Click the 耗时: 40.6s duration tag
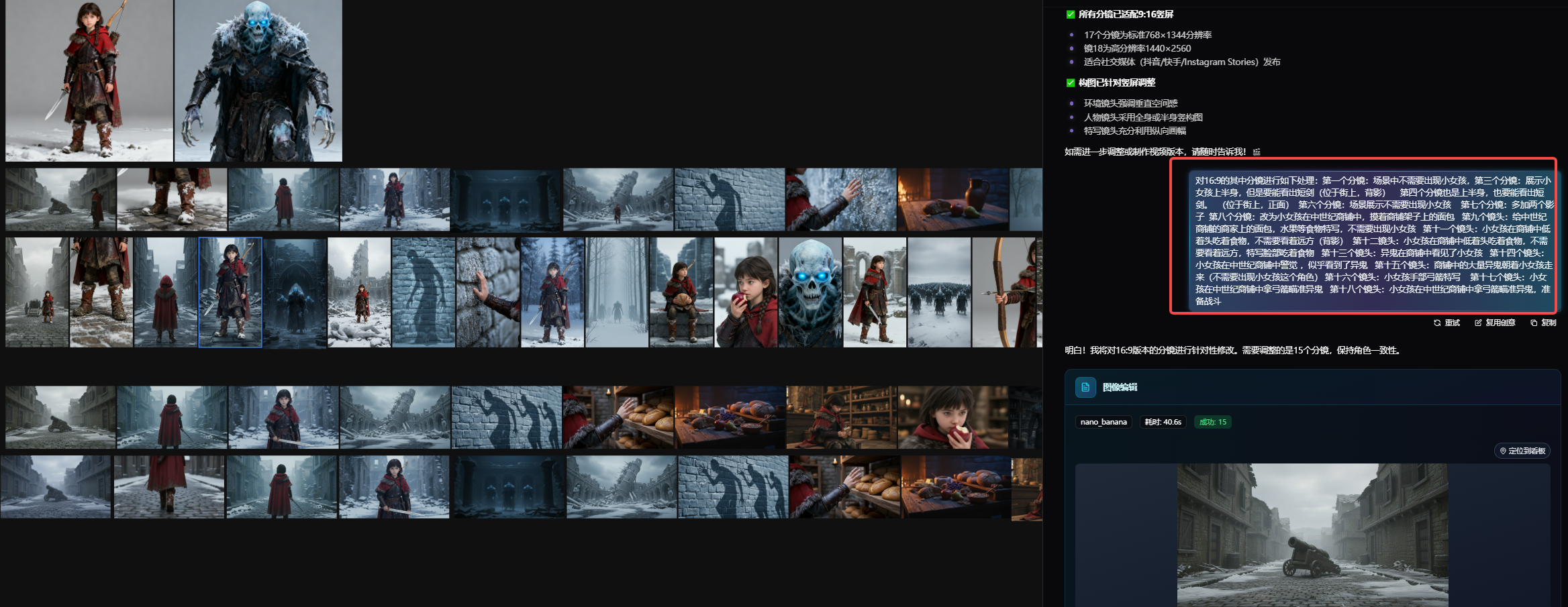The image size is (1568, 607). click(x=1163, y=422)
